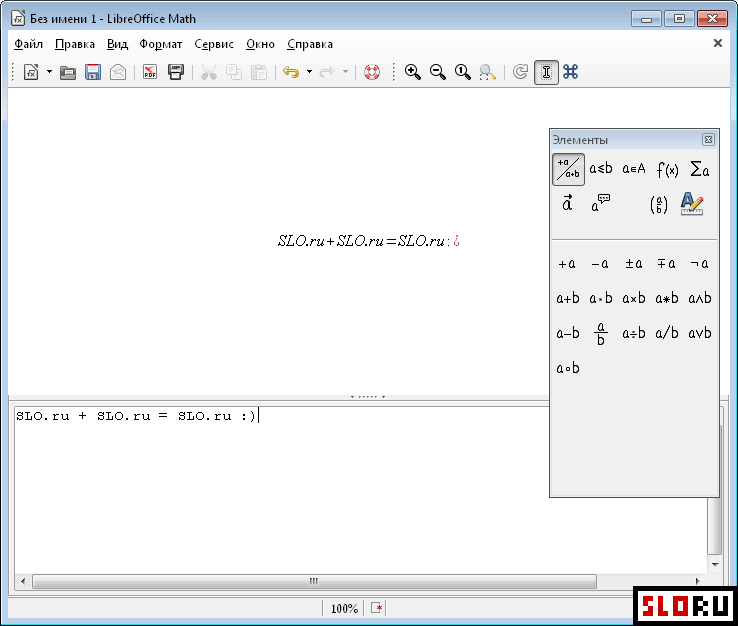Click the 100% zoom status bar field
Image resolution: width=738 pixels, height=626 pixels.
click(344, 609)
